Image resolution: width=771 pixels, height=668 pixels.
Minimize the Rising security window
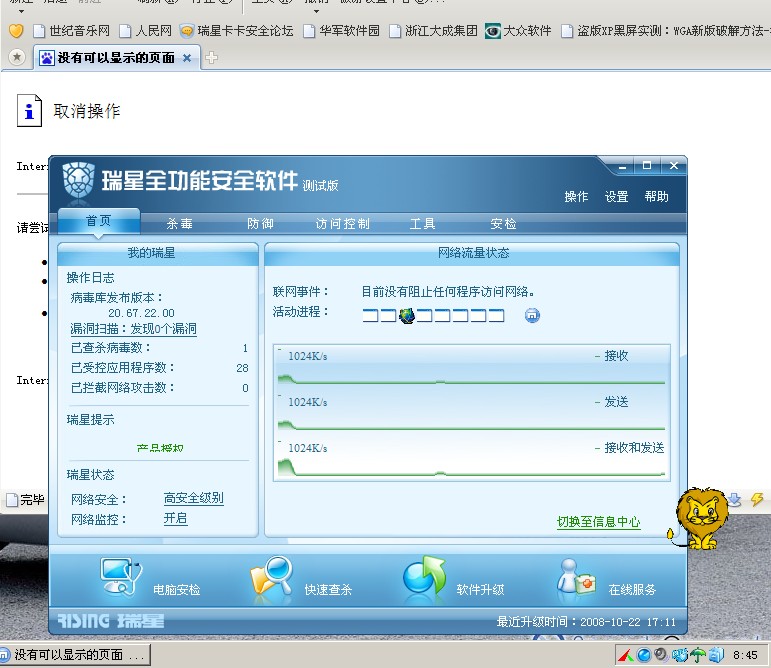tap(623, 166)
